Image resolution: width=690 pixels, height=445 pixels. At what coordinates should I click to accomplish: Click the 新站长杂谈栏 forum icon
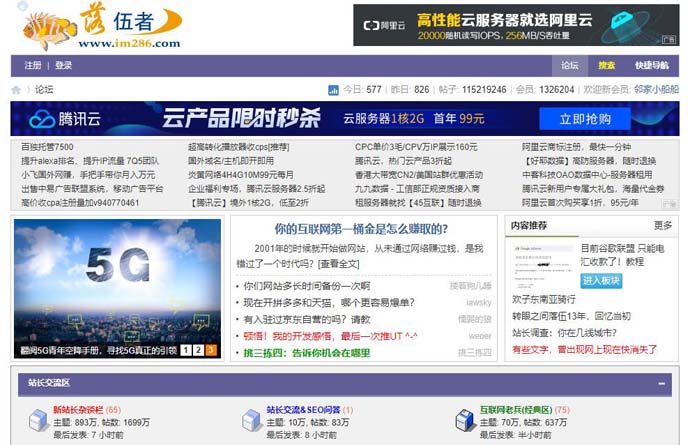(38, 420)
